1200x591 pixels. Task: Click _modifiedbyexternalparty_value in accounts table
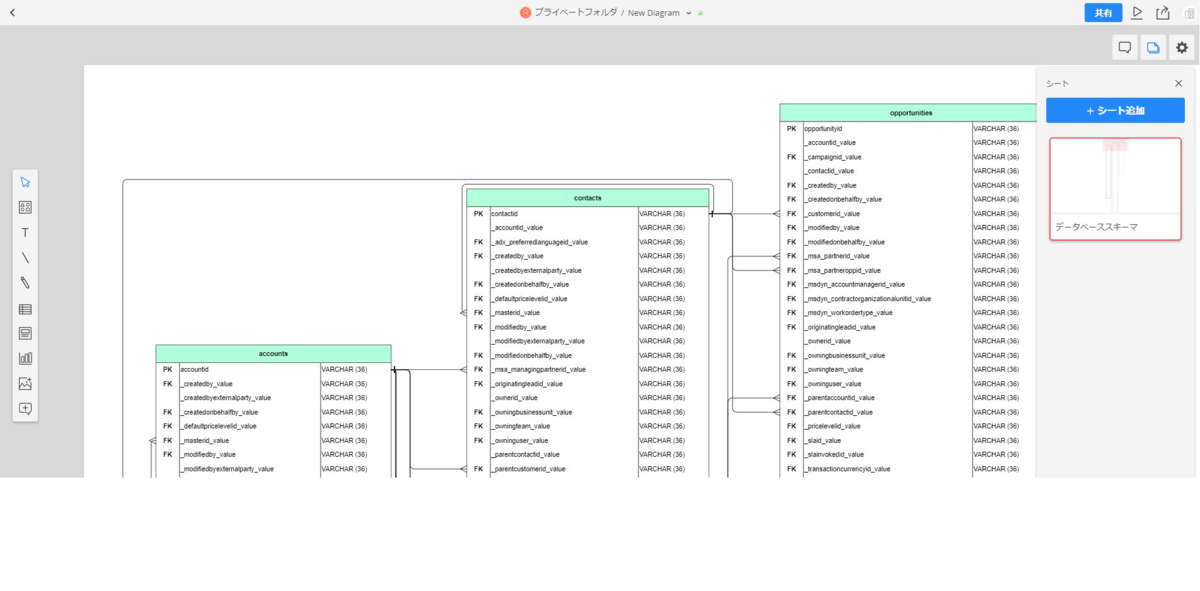[x=227, y=469]
